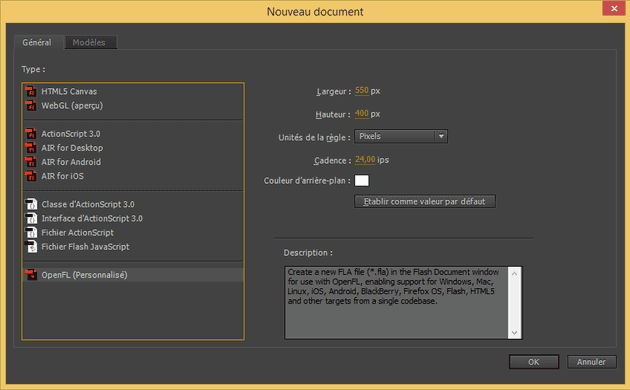Image resolution: width=630 pixels, height=390 pixels.
Task: Choose Fichier ActionScript entry
Action: click(x=133, y=233)
